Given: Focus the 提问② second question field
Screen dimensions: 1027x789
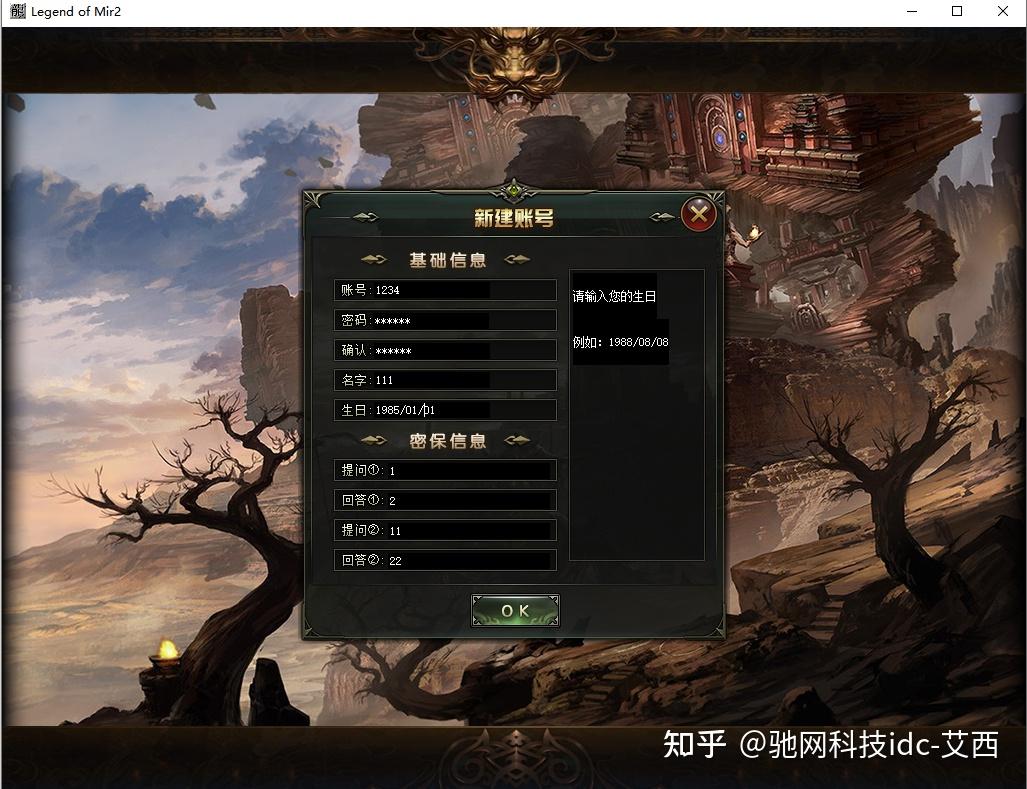Looking at the screenshot, I should click(445, 530).
